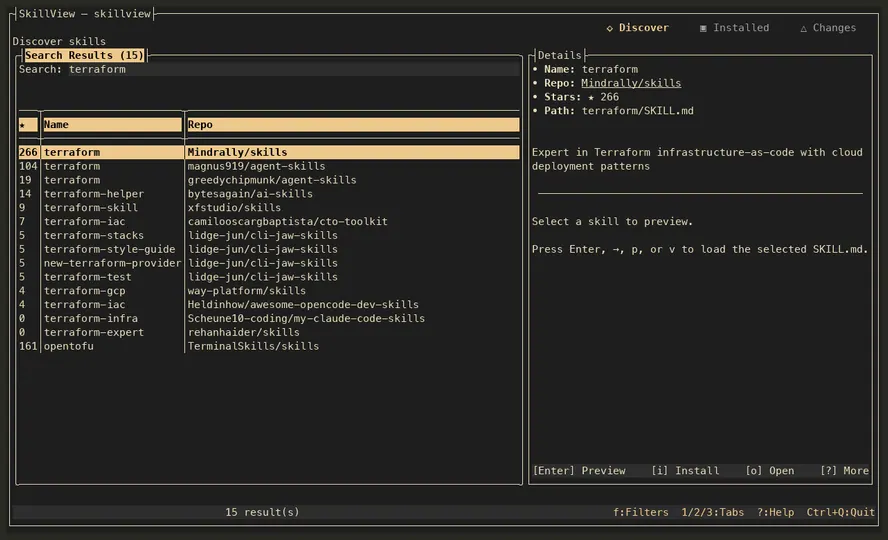Select terraform-iac from Heldinhow/awesome-opencode-dev-skills
Viewport: 888px width, 540px height.
pos(269,305)
